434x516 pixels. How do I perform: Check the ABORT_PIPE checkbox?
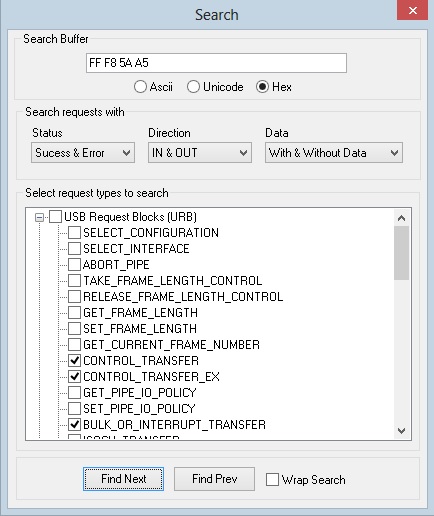(74, 265)
